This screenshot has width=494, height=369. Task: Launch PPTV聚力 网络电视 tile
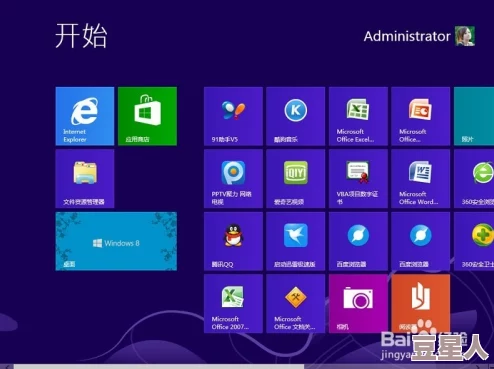click(x=233, y=179)
